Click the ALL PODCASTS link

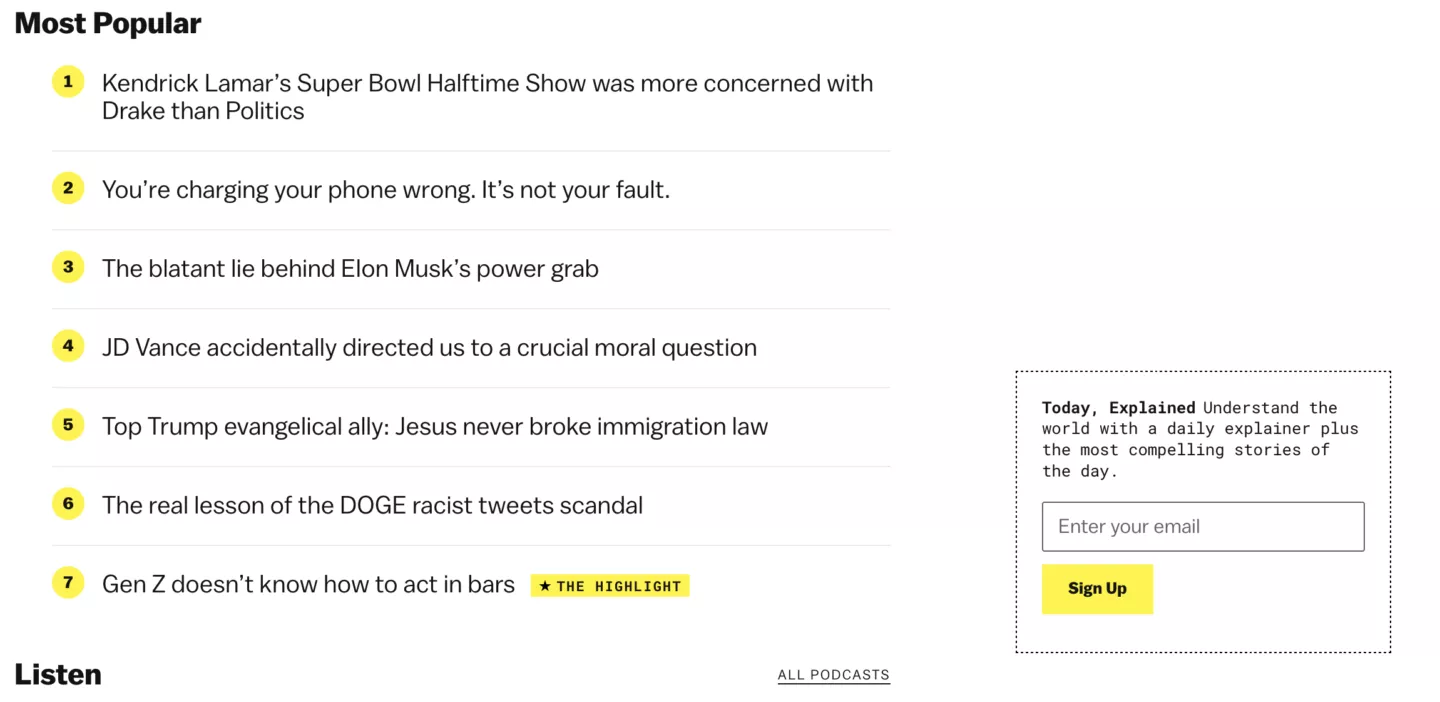click(833, 674)
